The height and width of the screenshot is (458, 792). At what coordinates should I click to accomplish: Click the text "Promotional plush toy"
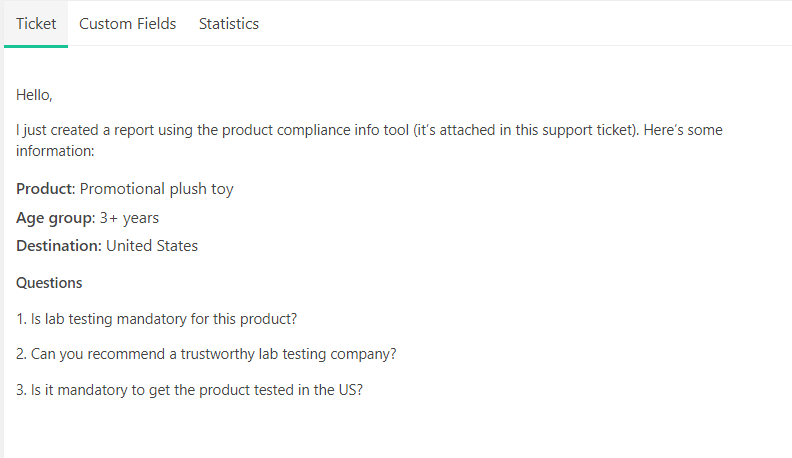(157, 189)
